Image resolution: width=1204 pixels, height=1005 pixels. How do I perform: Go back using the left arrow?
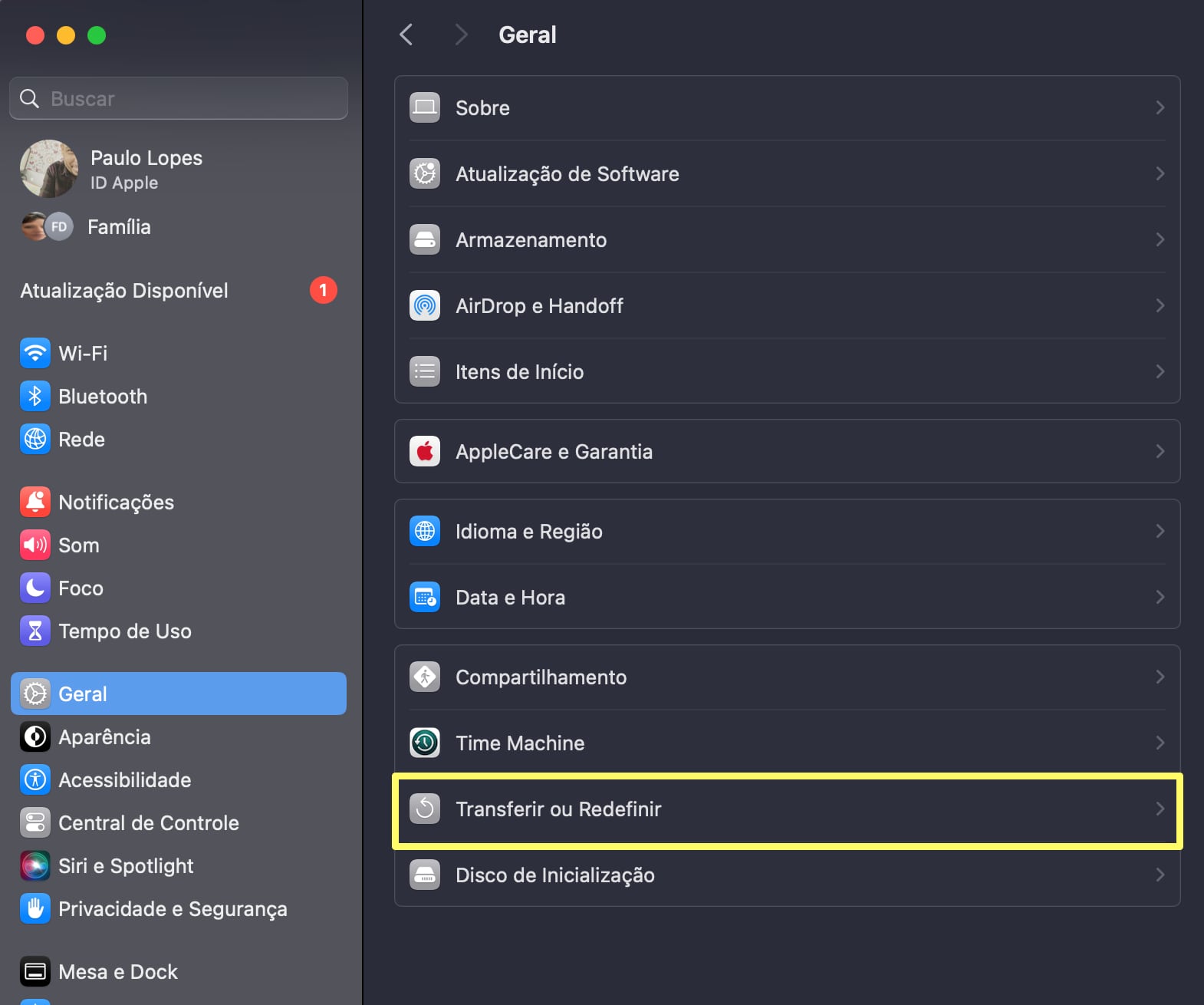pyautogui.click(x=406, y=35)
